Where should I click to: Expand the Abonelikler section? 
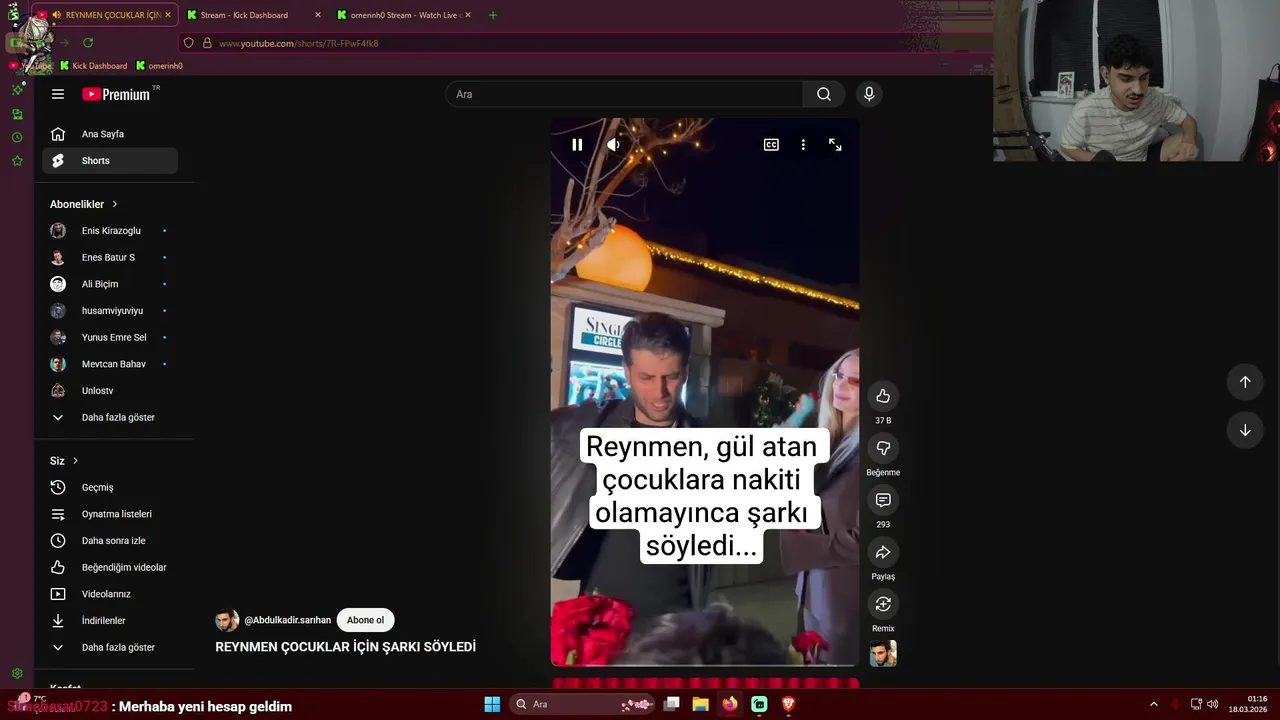pos(84,204)
